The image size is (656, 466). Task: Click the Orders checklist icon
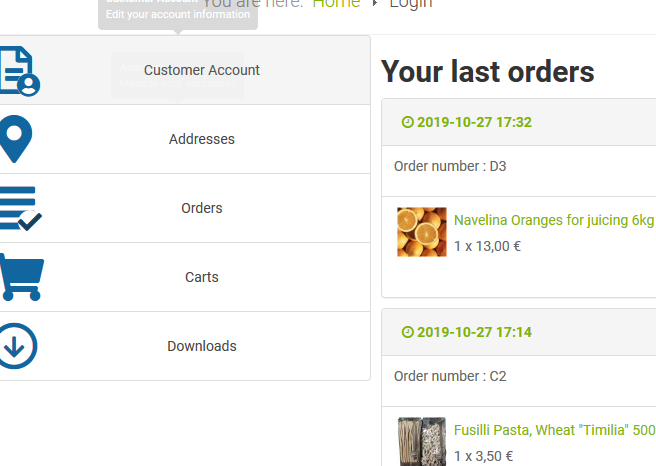tap(20, 208)
